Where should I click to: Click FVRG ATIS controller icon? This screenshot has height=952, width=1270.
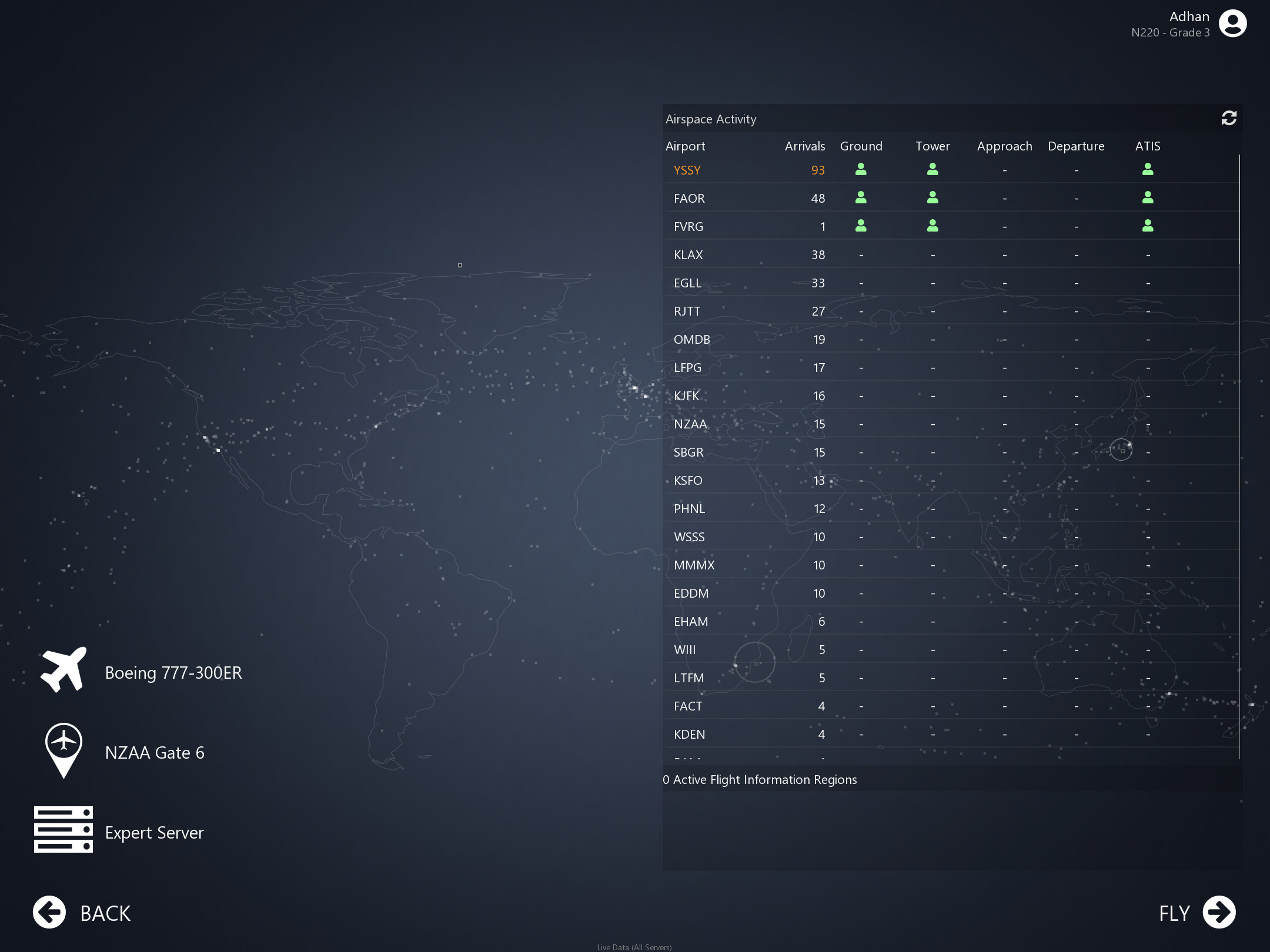(x=1147, y=226)
